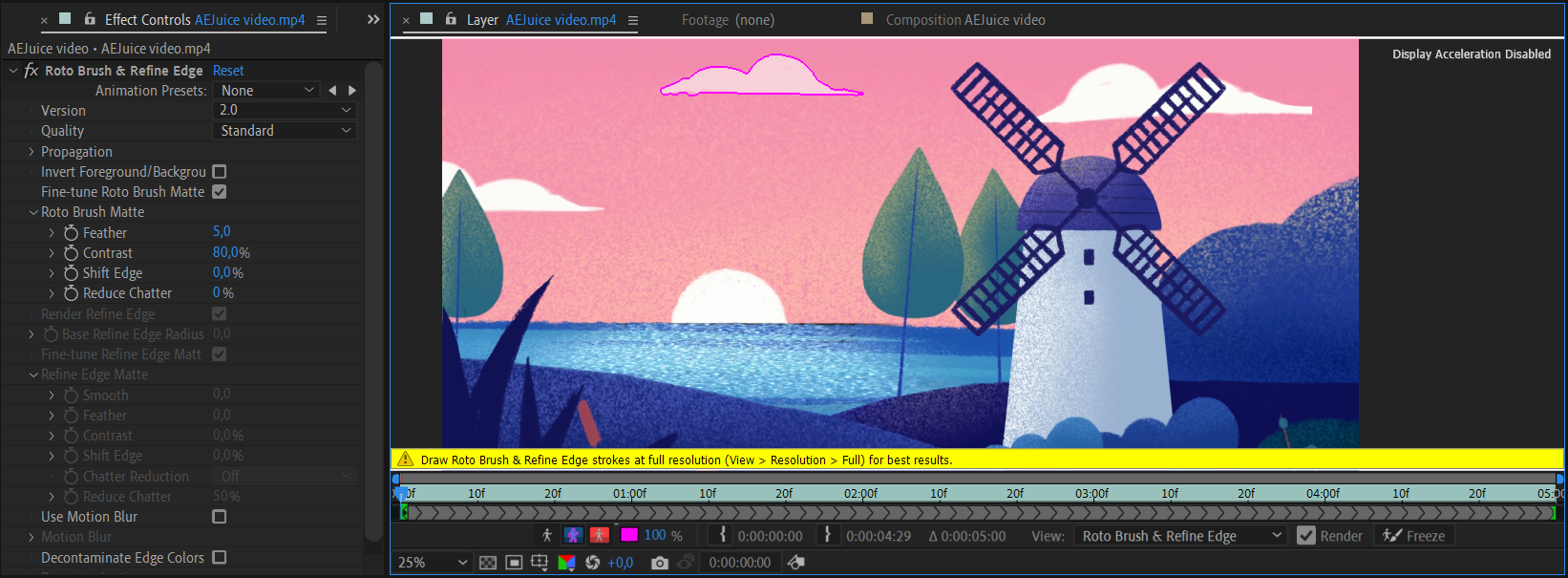
Task: Open the Version 2.0 dropdown
Action: [286, 111]
